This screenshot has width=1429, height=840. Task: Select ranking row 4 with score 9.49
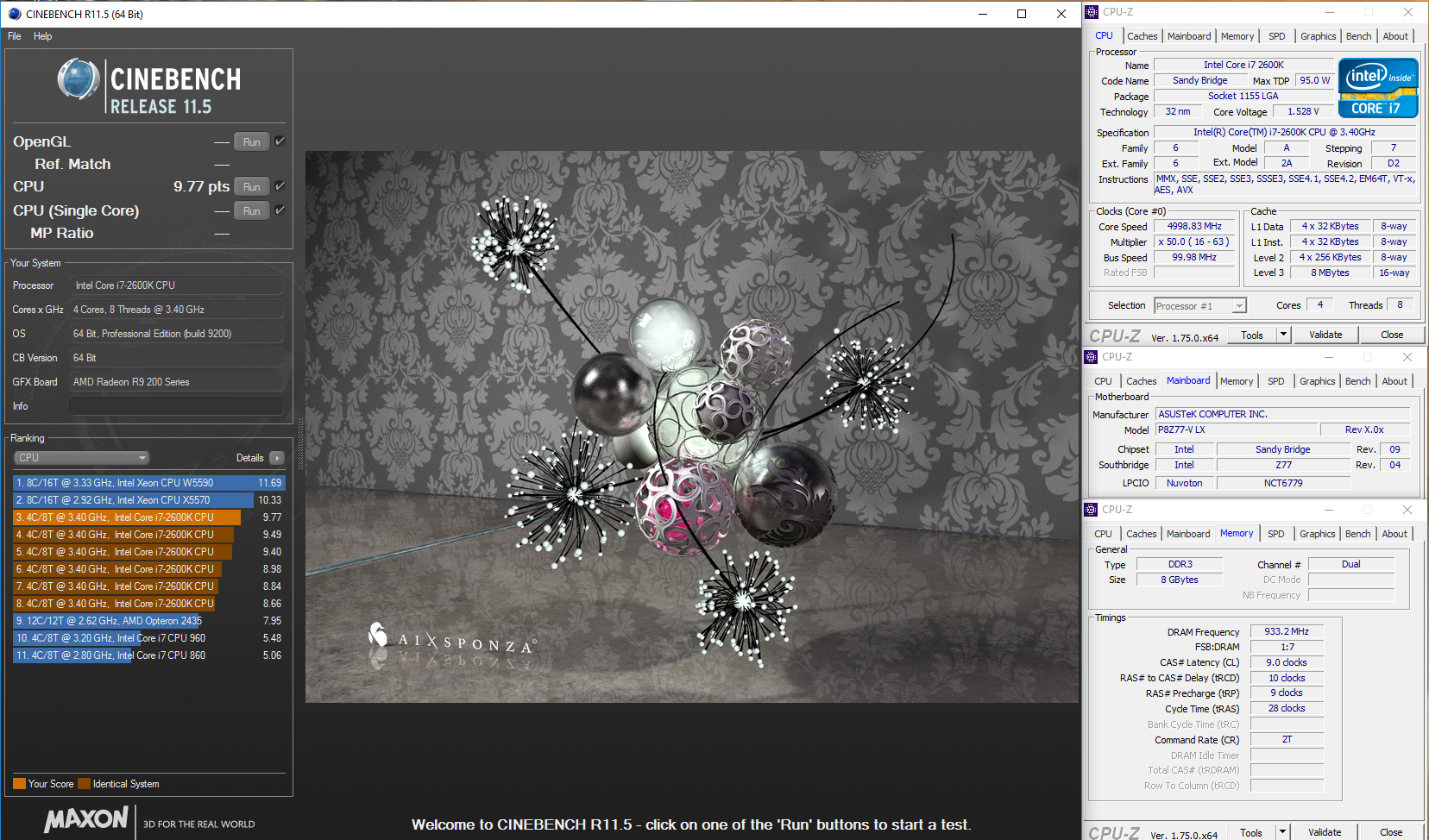pyautogui.click(x=148, y=535)
